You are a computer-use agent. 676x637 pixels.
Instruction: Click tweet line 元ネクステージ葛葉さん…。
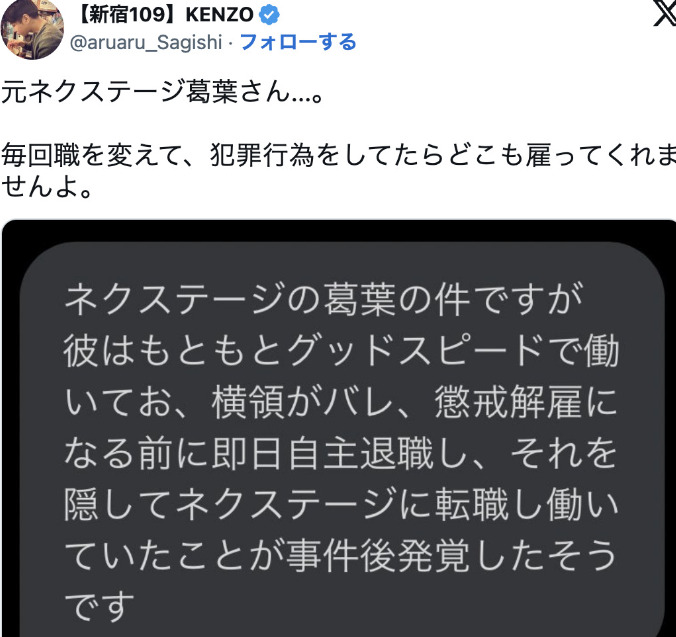pyautogui.click(x=162, y=91)
